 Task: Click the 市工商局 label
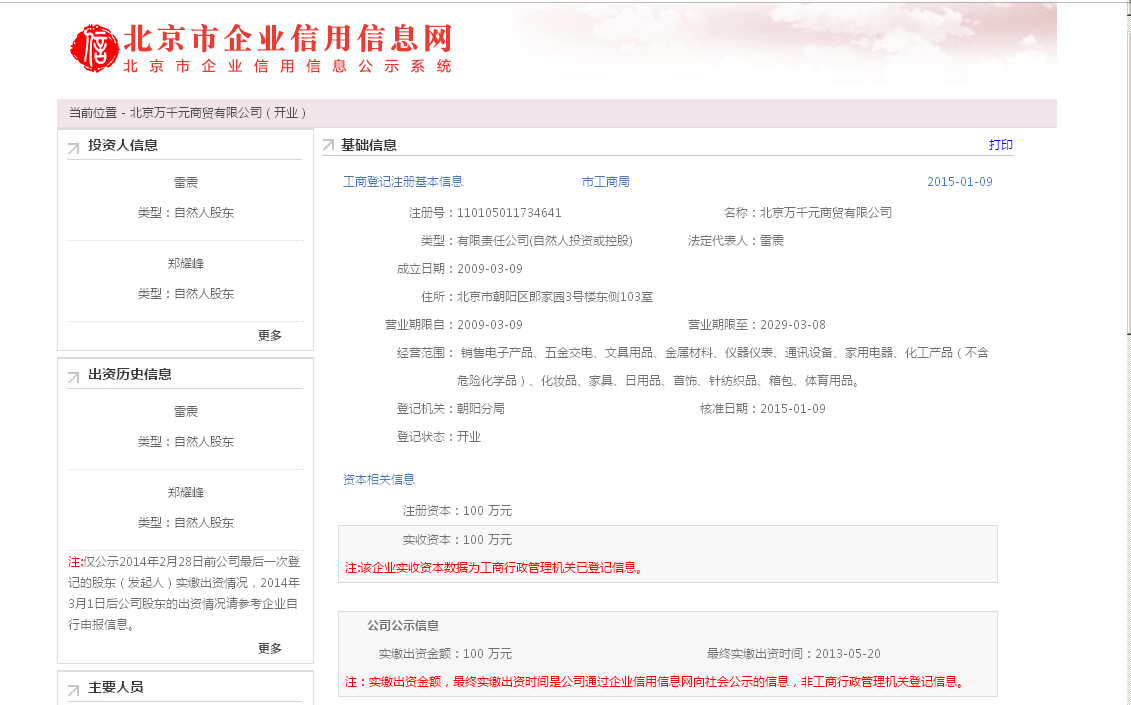click(x=606, y=182)
